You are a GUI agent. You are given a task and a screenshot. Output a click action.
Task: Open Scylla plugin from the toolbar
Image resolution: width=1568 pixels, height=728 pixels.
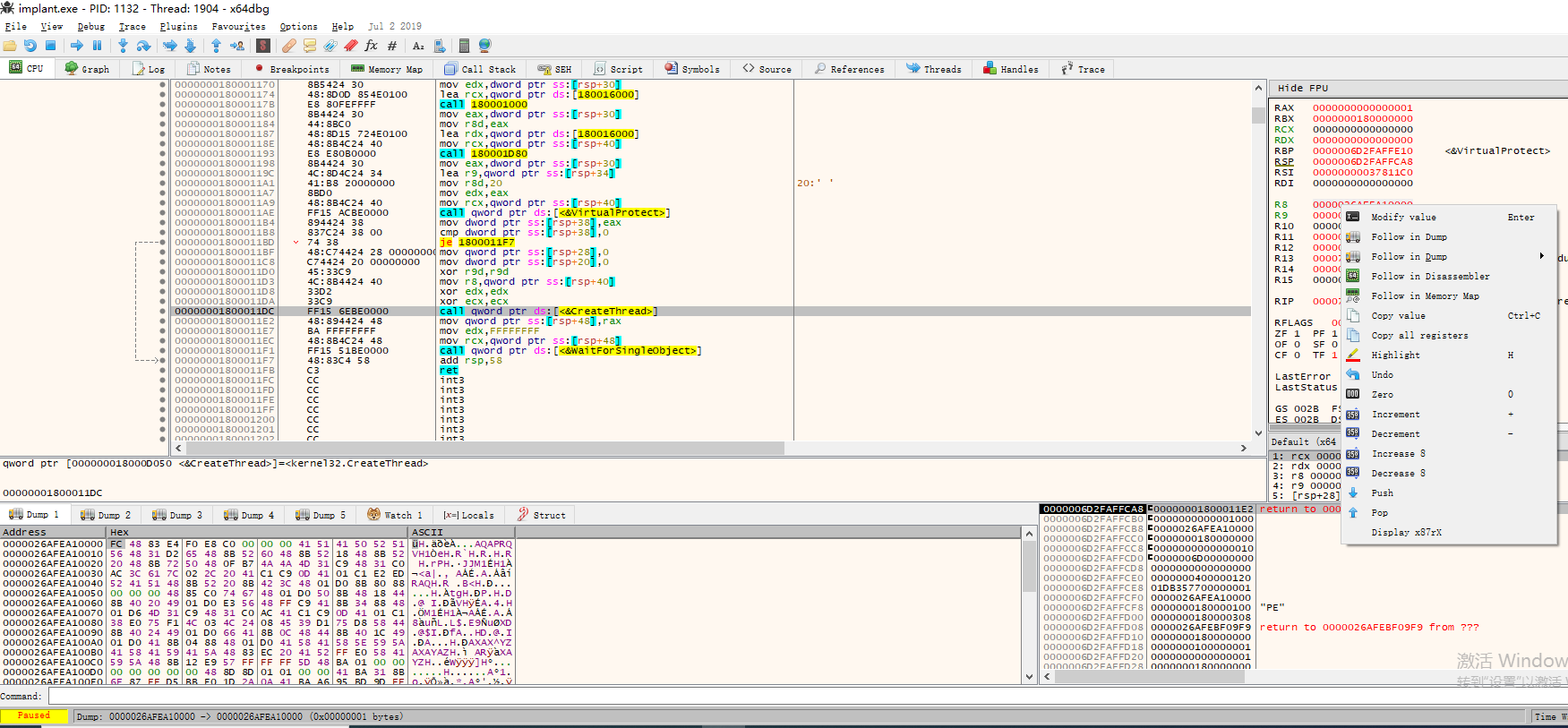[263, 46]
